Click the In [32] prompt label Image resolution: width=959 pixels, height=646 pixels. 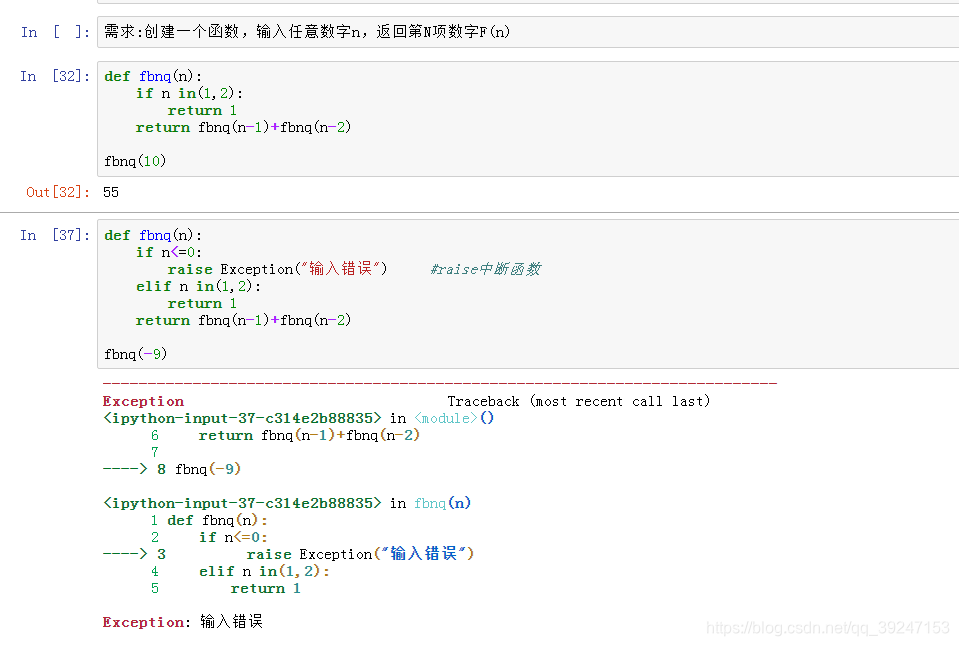point(55,76)
